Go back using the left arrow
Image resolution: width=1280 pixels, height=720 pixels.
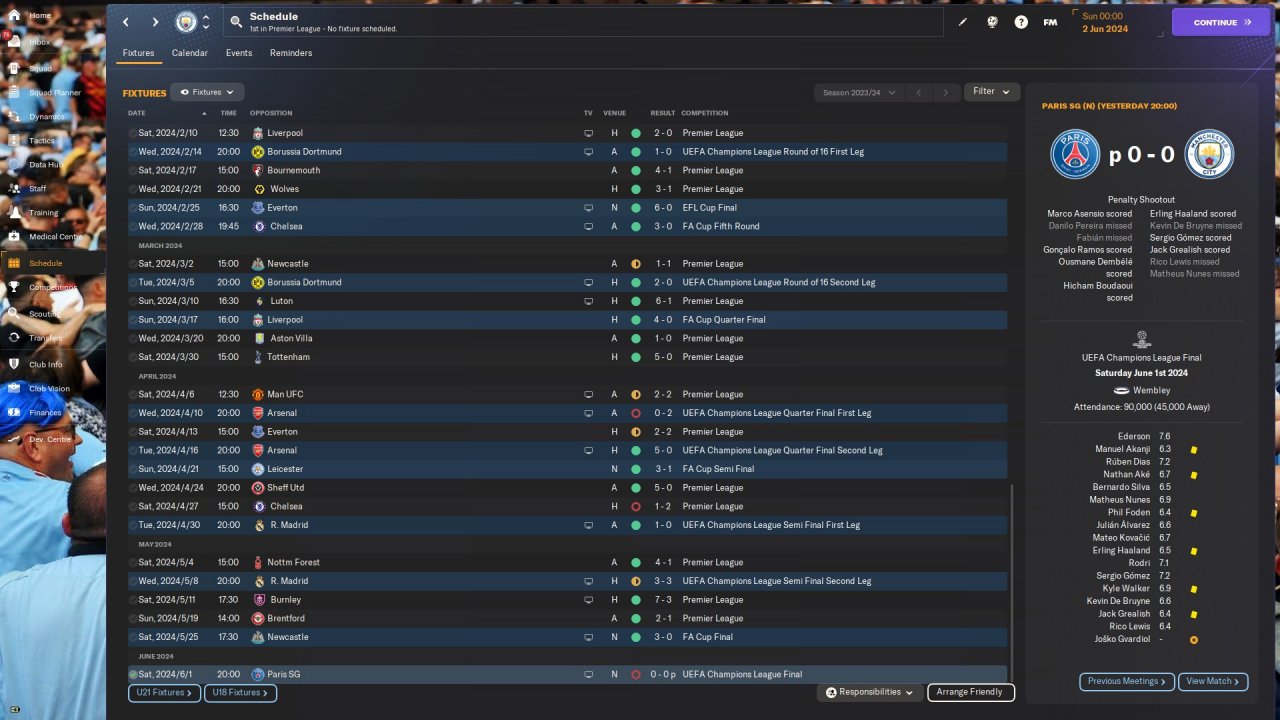tap(125, 22)
